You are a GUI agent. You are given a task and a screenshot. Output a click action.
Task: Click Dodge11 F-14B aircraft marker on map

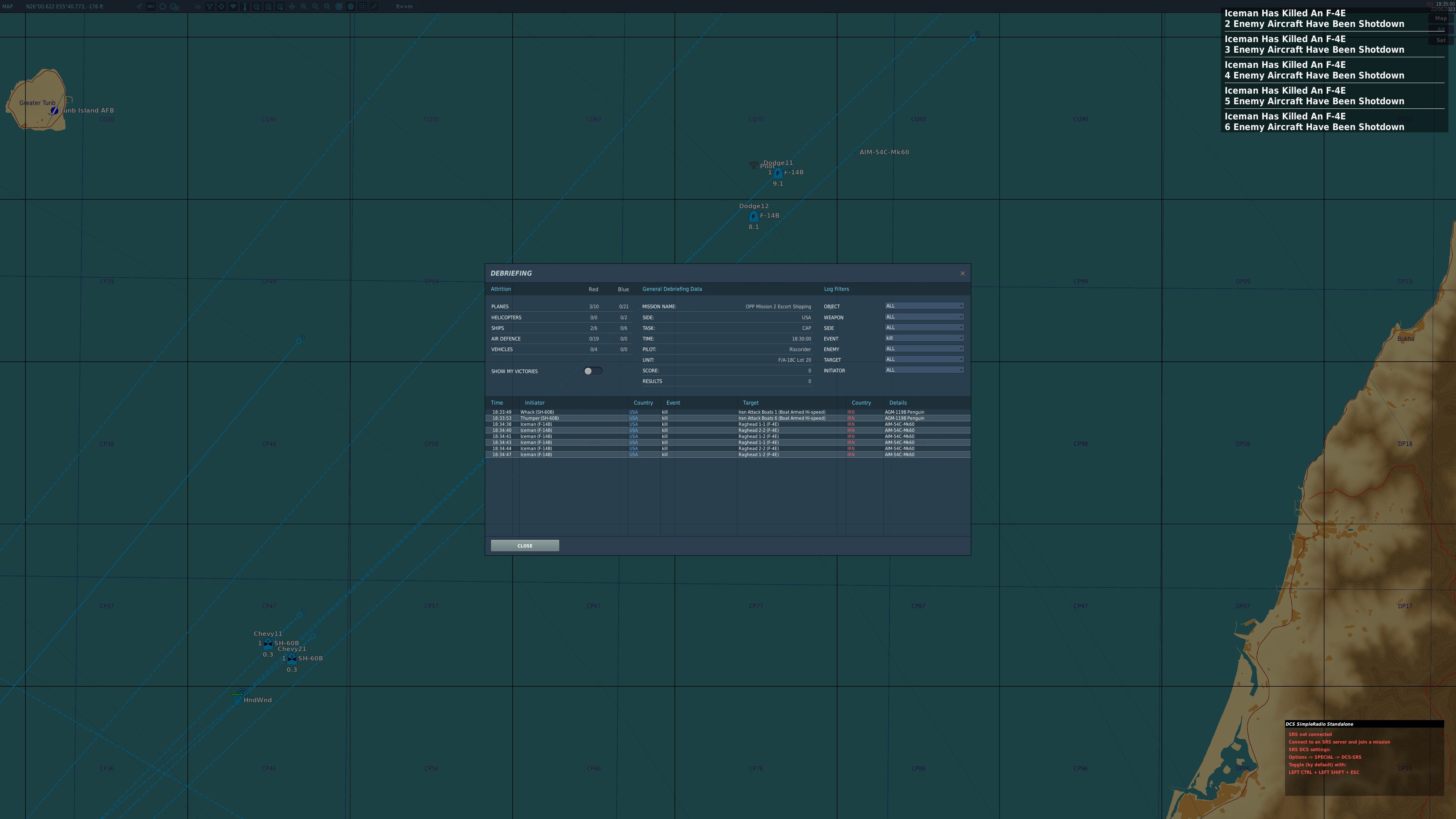click(x=778, y=173)
